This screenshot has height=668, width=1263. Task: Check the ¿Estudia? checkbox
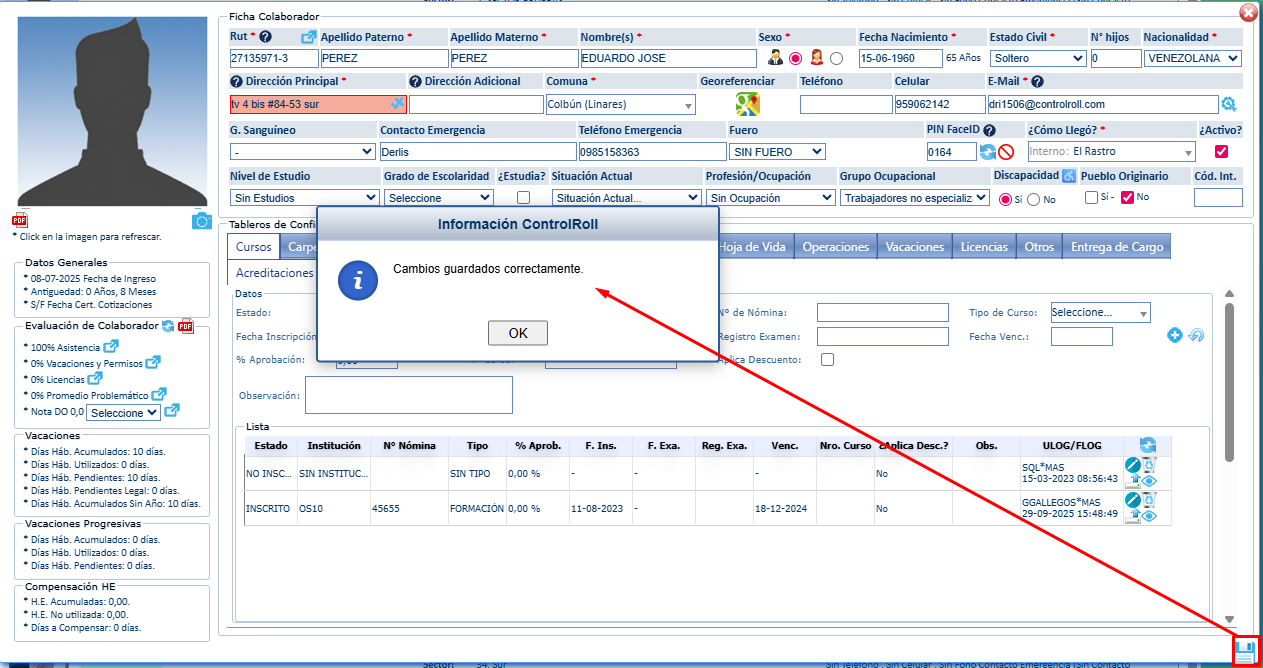point(523,198)
